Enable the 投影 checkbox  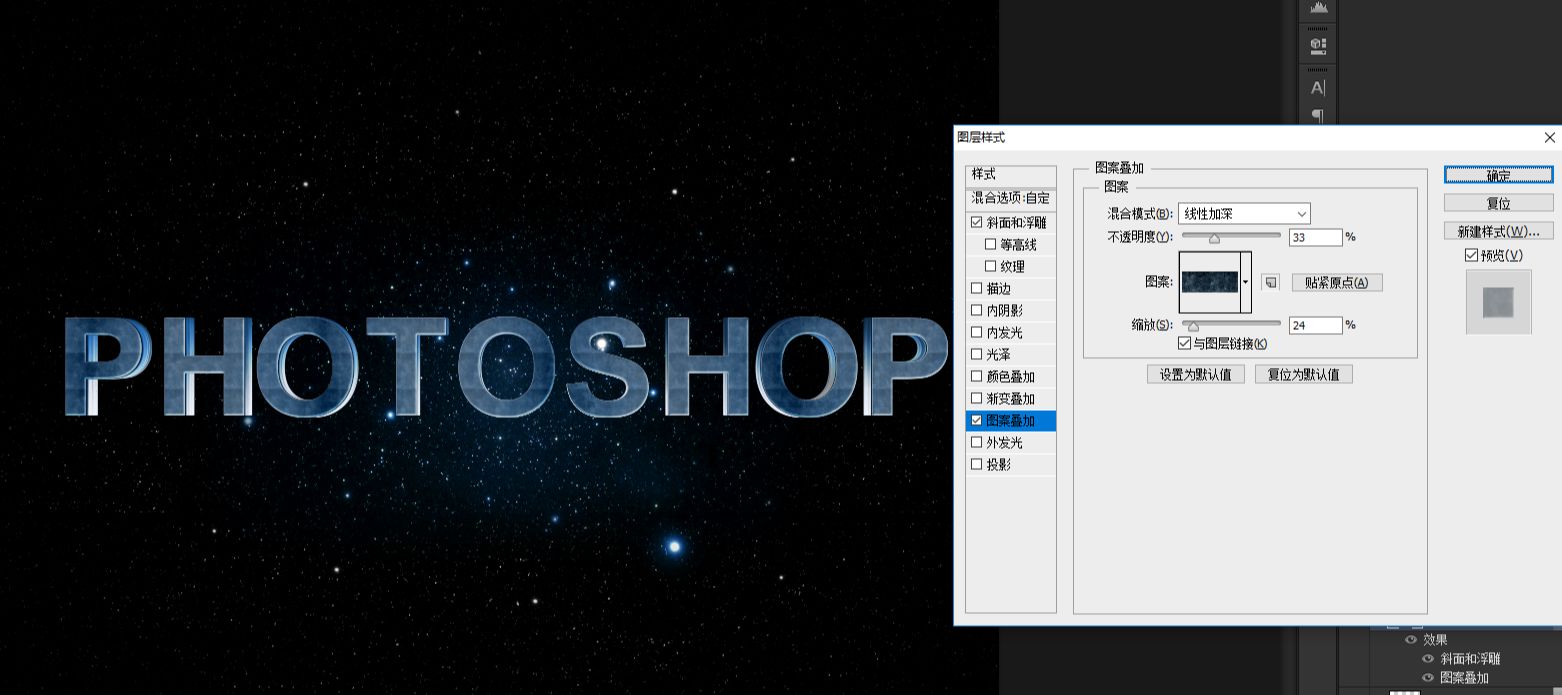977,465
